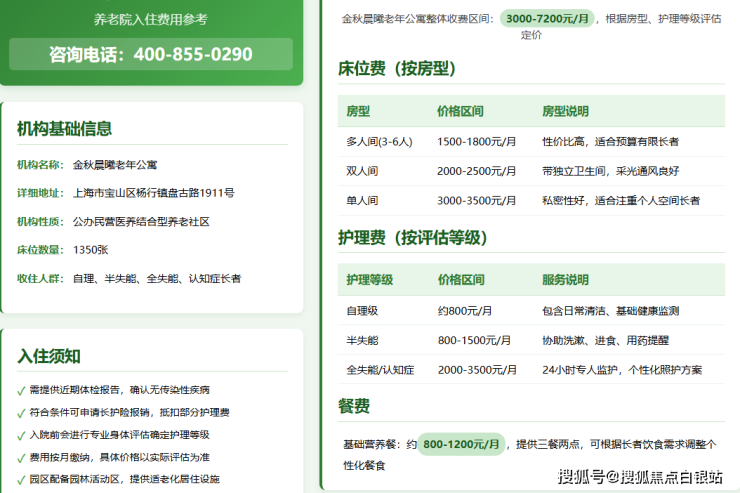
Task: Select the 单人间 row cell
Action: click(x=362, y=201)
